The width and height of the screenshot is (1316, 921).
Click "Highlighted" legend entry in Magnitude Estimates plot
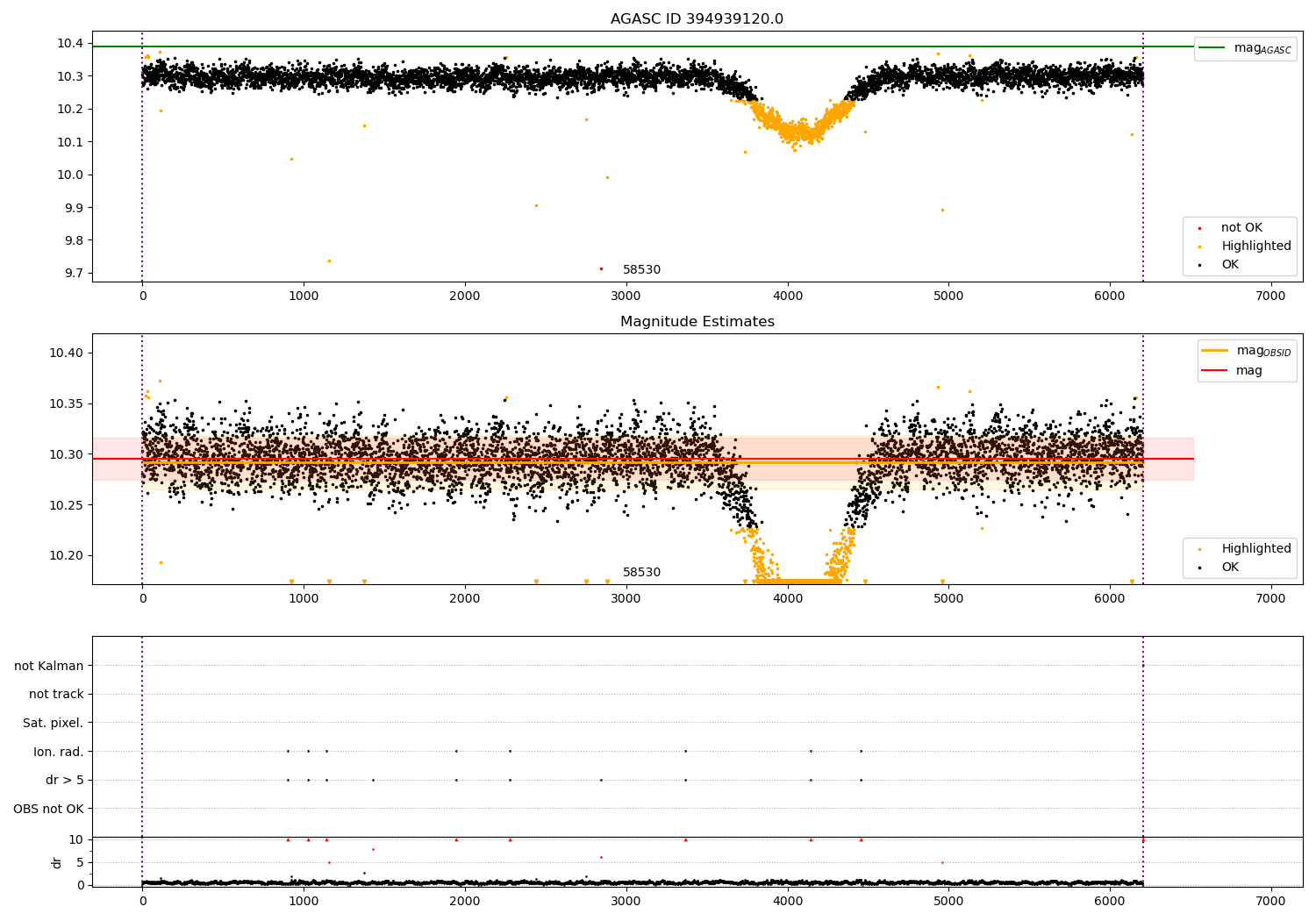click(1256, 549)
